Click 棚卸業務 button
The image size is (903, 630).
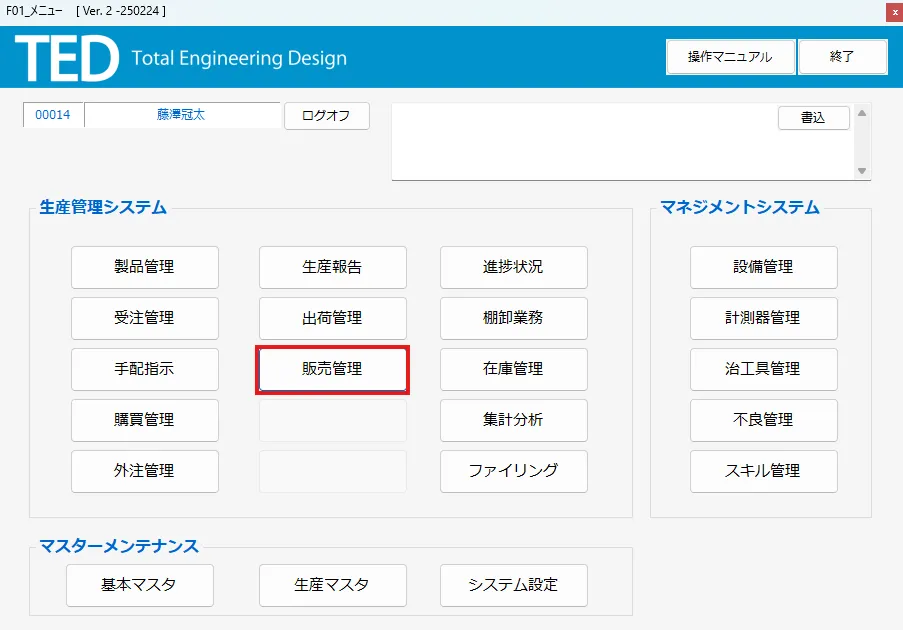click(514, 318)
